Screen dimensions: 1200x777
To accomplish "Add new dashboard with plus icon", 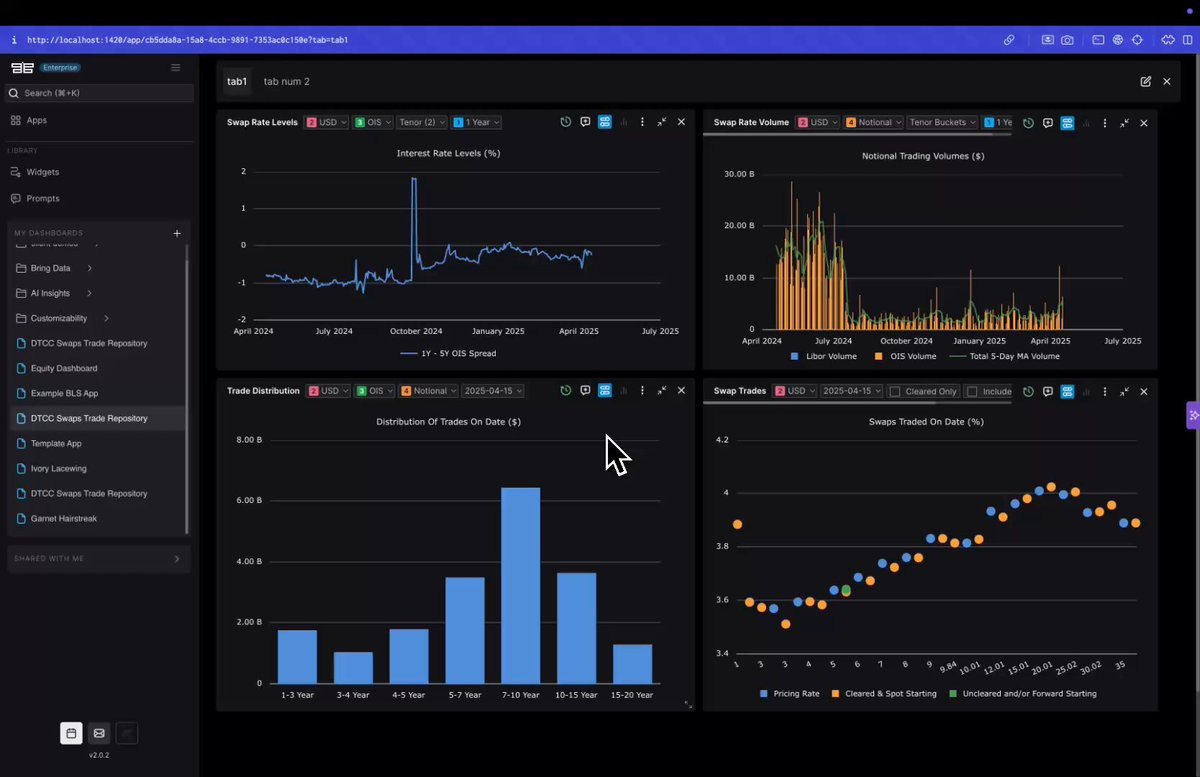I will 177,233.
